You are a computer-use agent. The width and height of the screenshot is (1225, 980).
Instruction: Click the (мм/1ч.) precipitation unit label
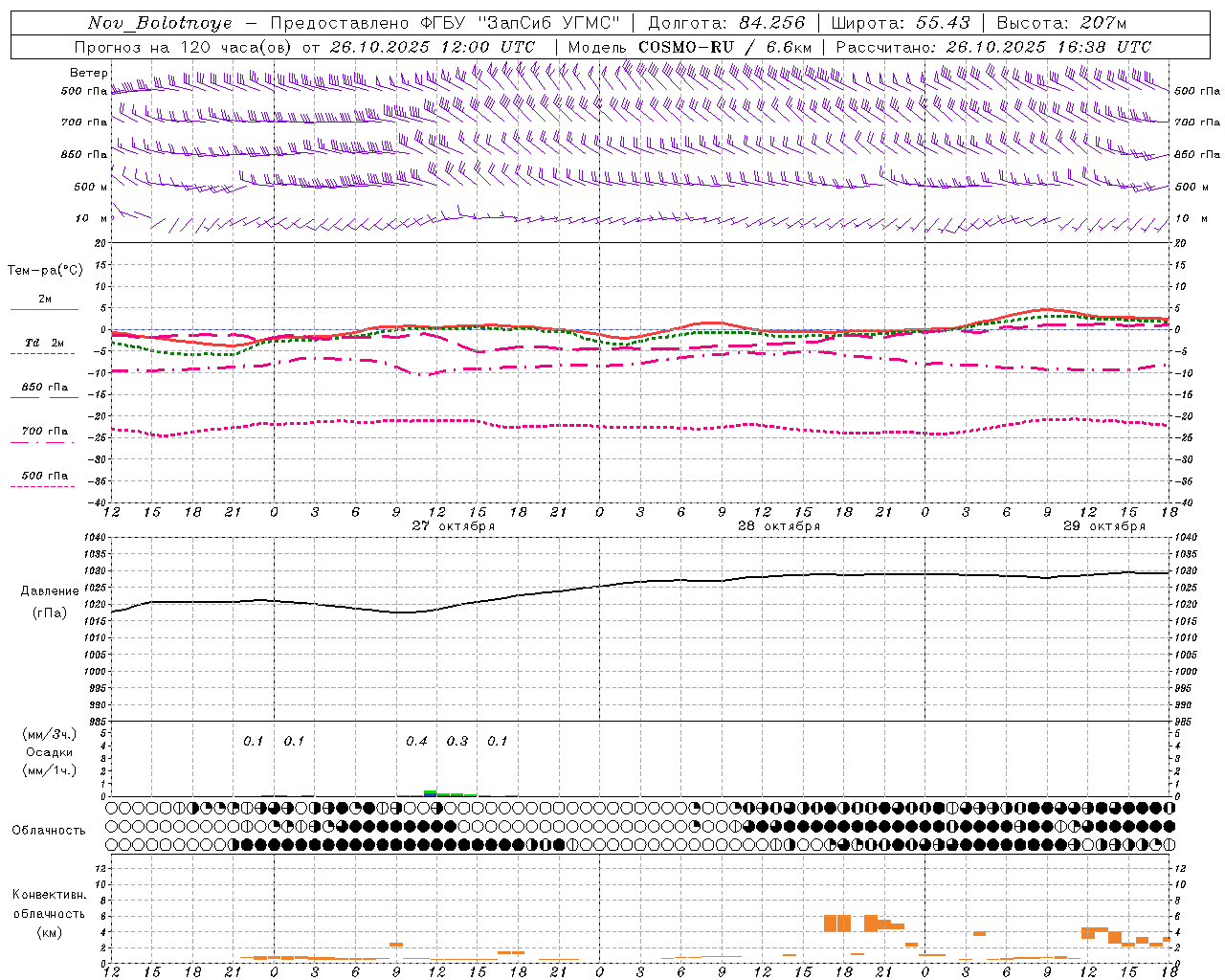point(50,770)
